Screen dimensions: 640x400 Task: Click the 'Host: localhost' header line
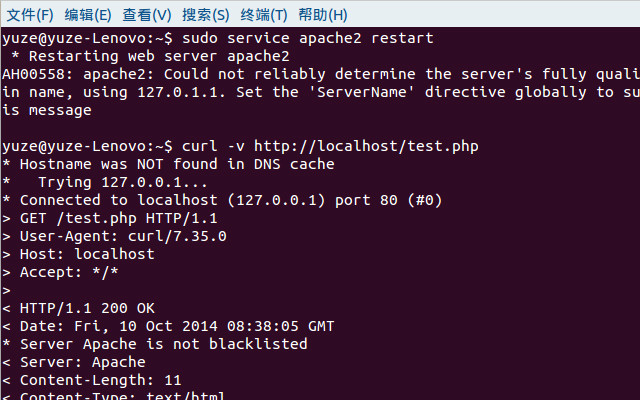click(x=78, y=254)
